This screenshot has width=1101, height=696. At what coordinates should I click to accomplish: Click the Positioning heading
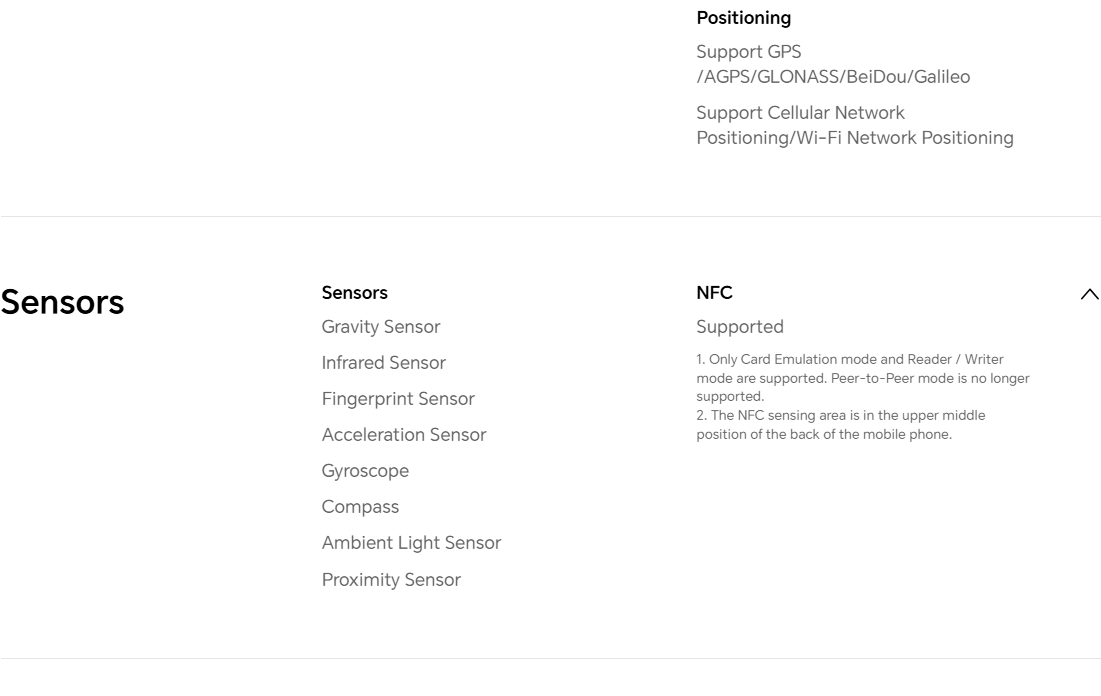pos(743,18)
